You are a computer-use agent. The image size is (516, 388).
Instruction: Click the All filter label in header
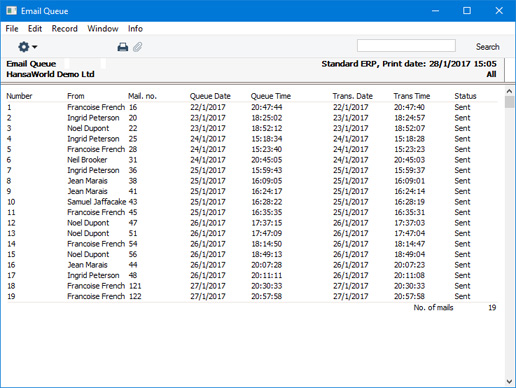(491, 74)
